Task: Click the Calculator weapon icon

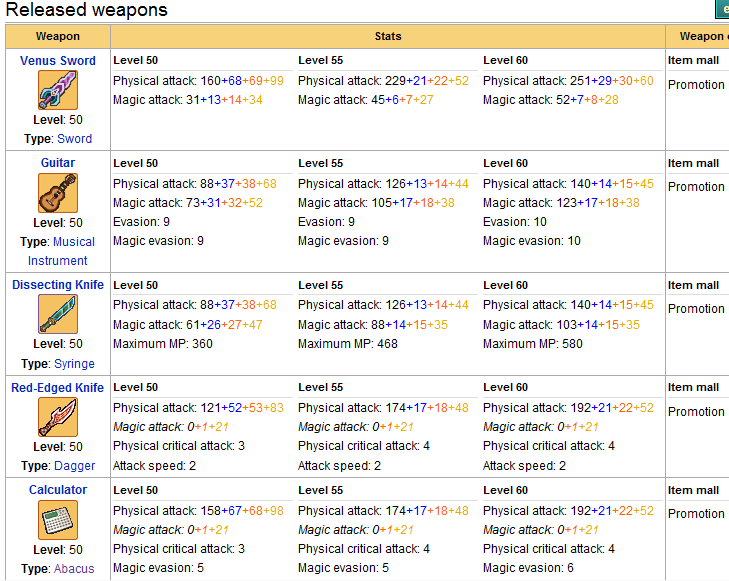Action: tap(58, 520)
